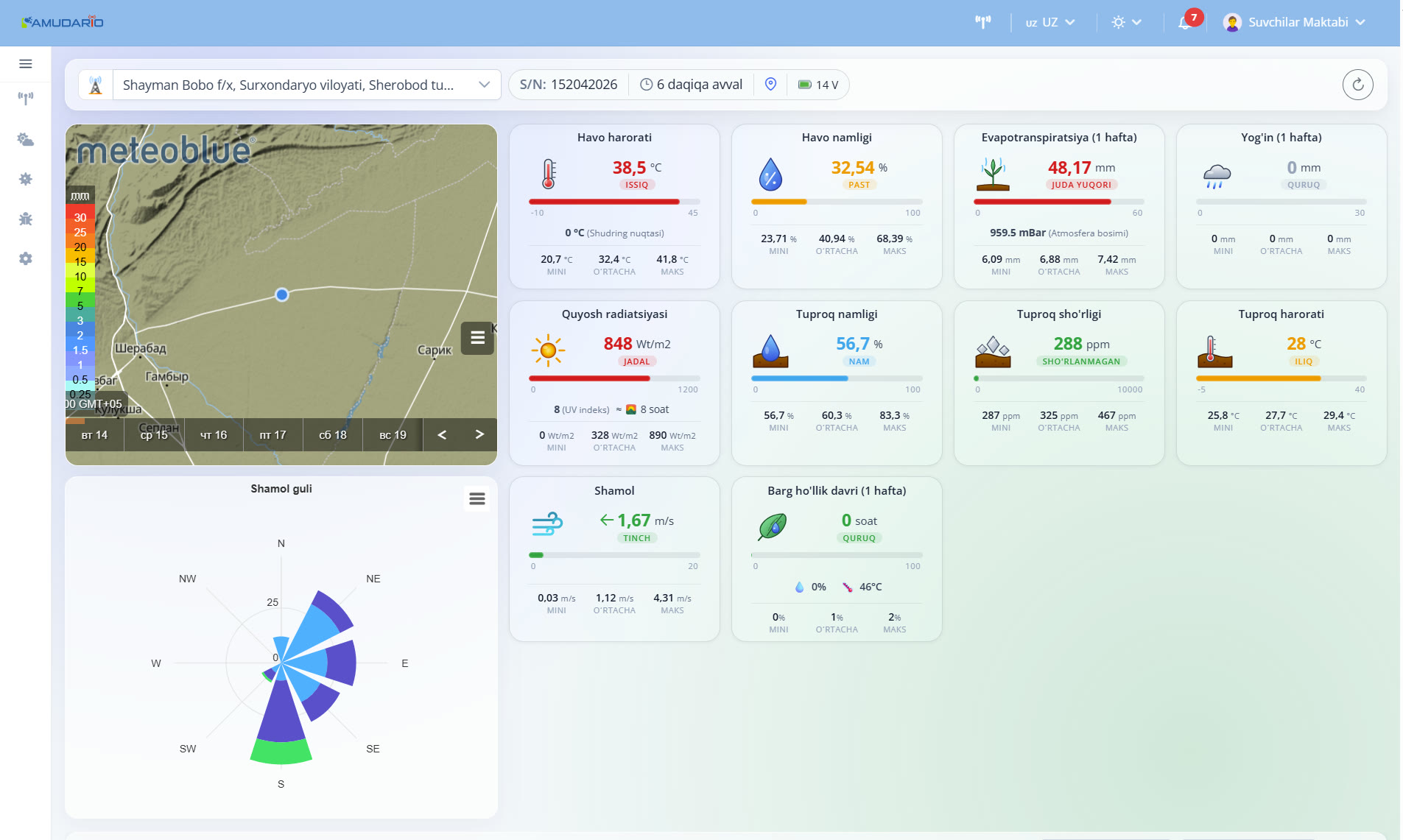1403x840 pixels.
Task: Click the Evapotranspiratsiya plant icon
Action: [993, 174]
